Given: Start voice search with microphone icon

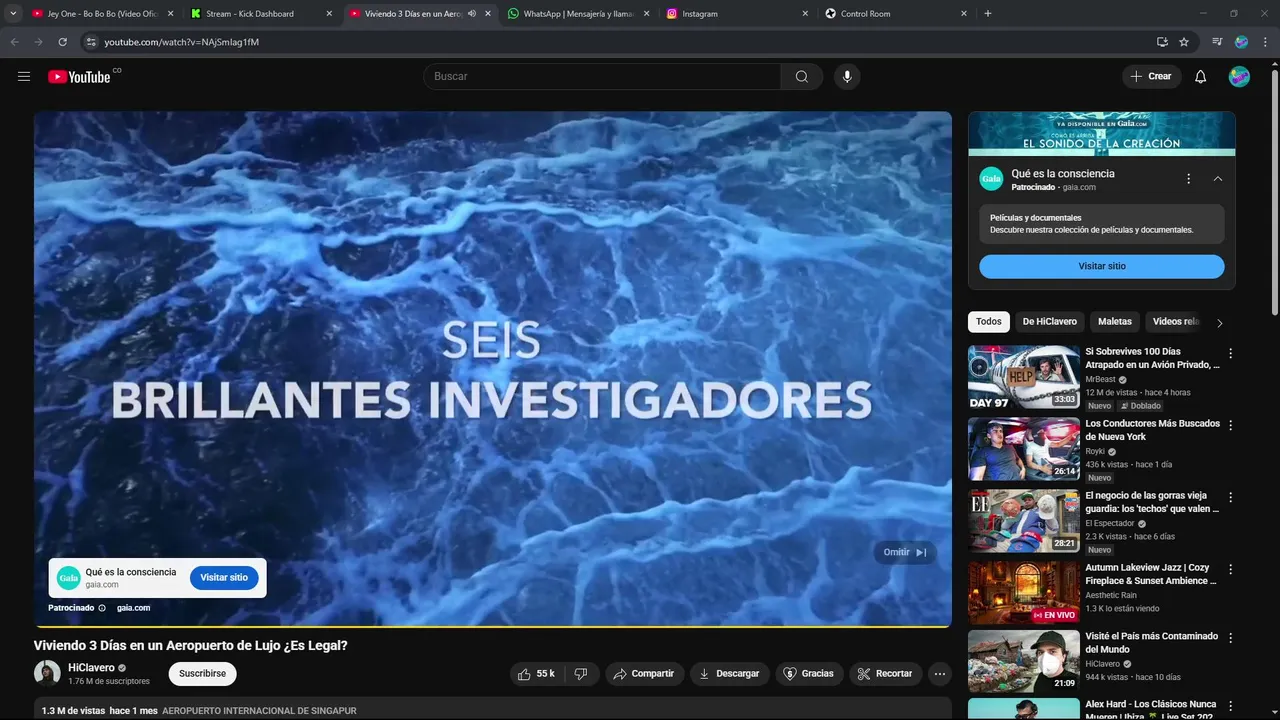Looking at the screenshot, I should point(847,76).
